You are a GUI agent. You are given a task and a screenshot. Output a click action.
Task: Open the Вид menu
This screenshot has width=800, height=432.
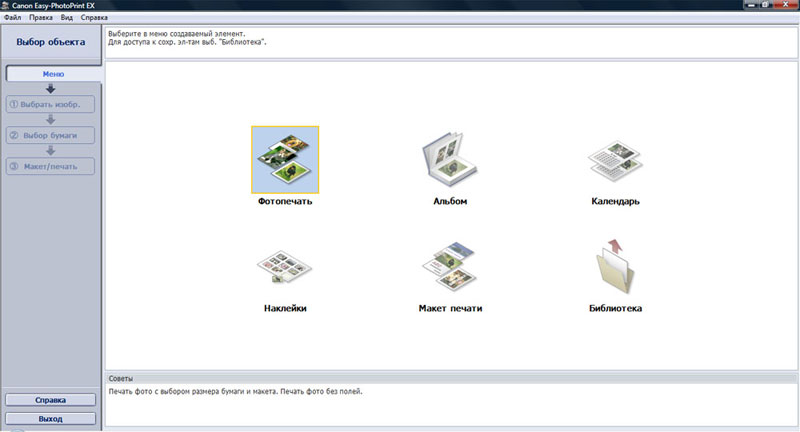tap(67, 17)
